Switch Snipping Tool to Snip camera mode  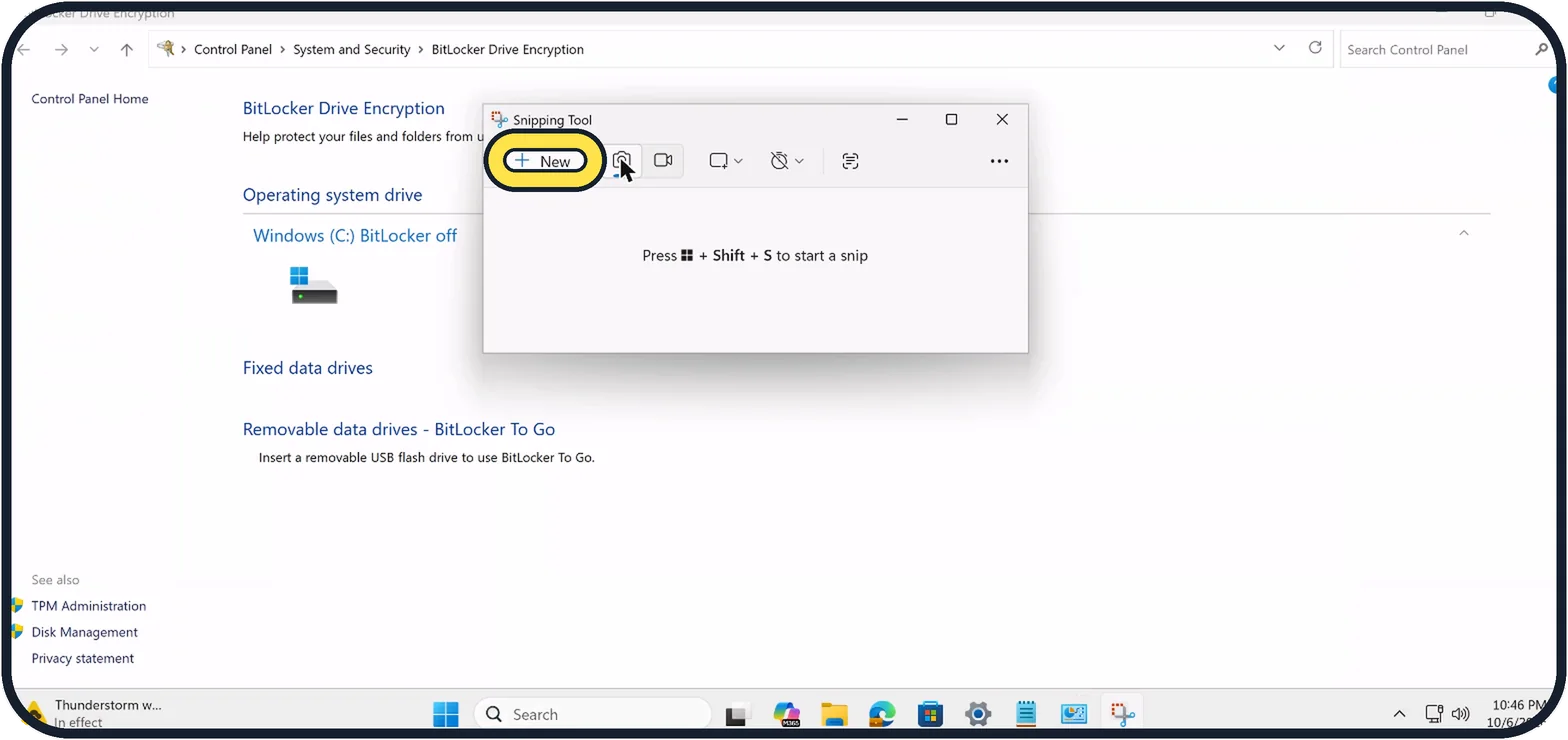[622, 160]
